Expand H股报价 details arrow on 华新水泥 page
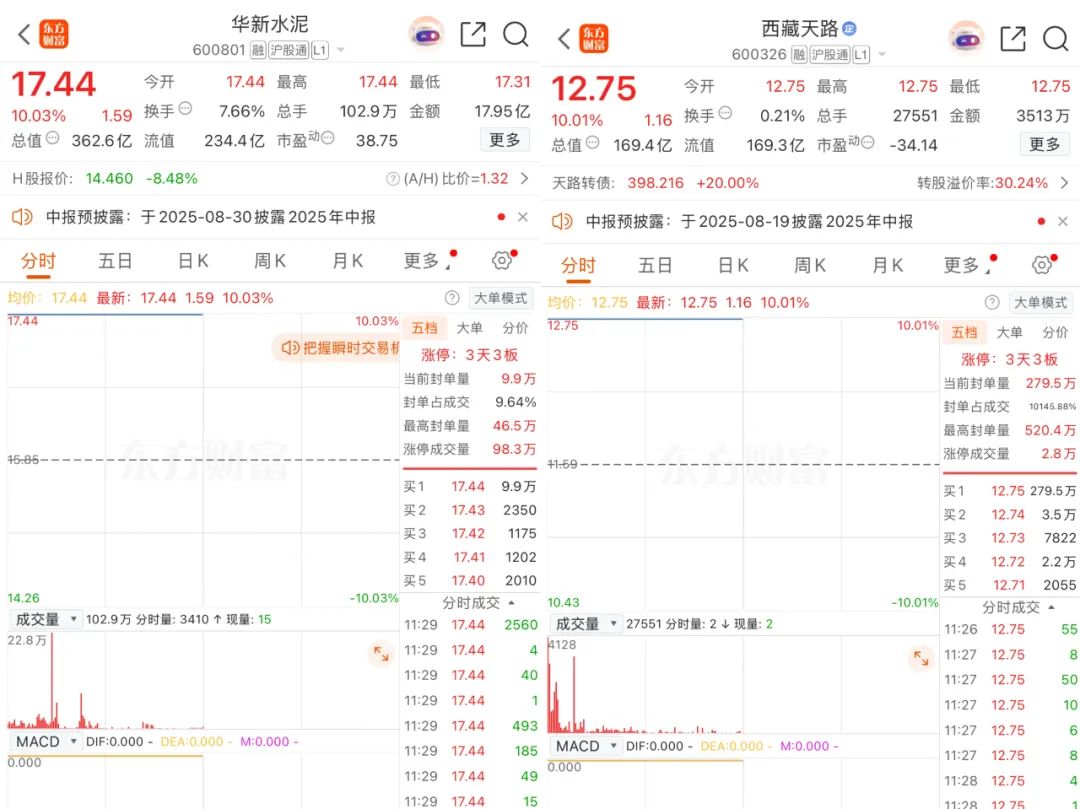1080x809 pixels. [x=524, y=179]
